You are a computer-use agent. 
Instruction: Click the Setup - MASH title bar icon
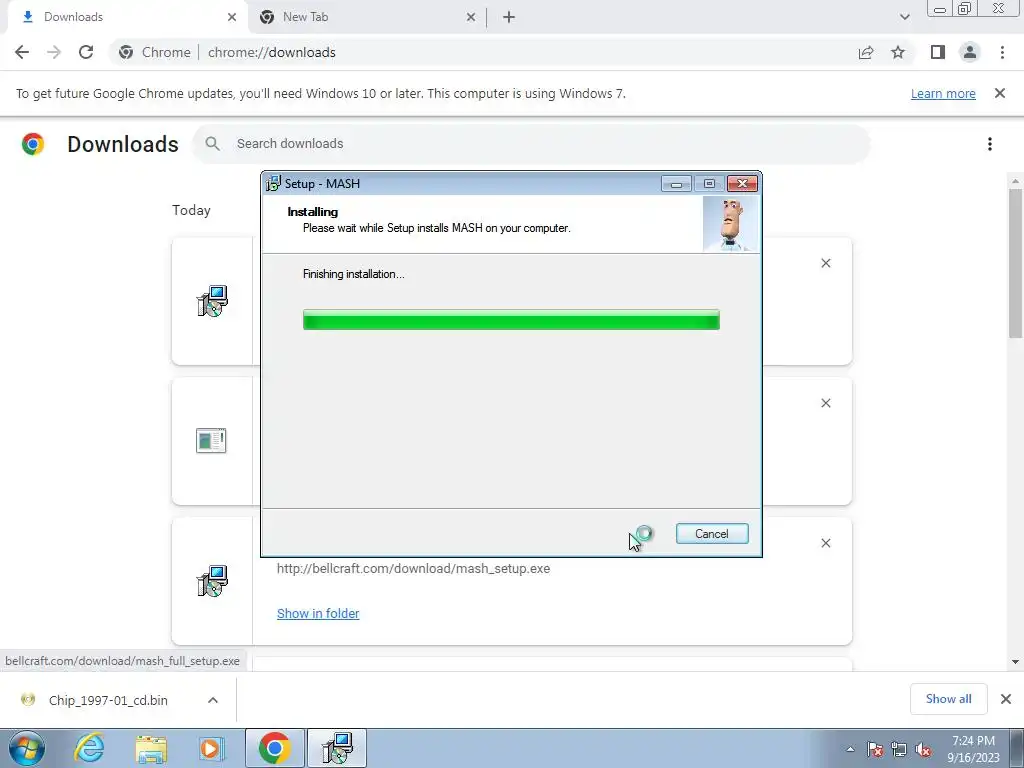[273, 184]
